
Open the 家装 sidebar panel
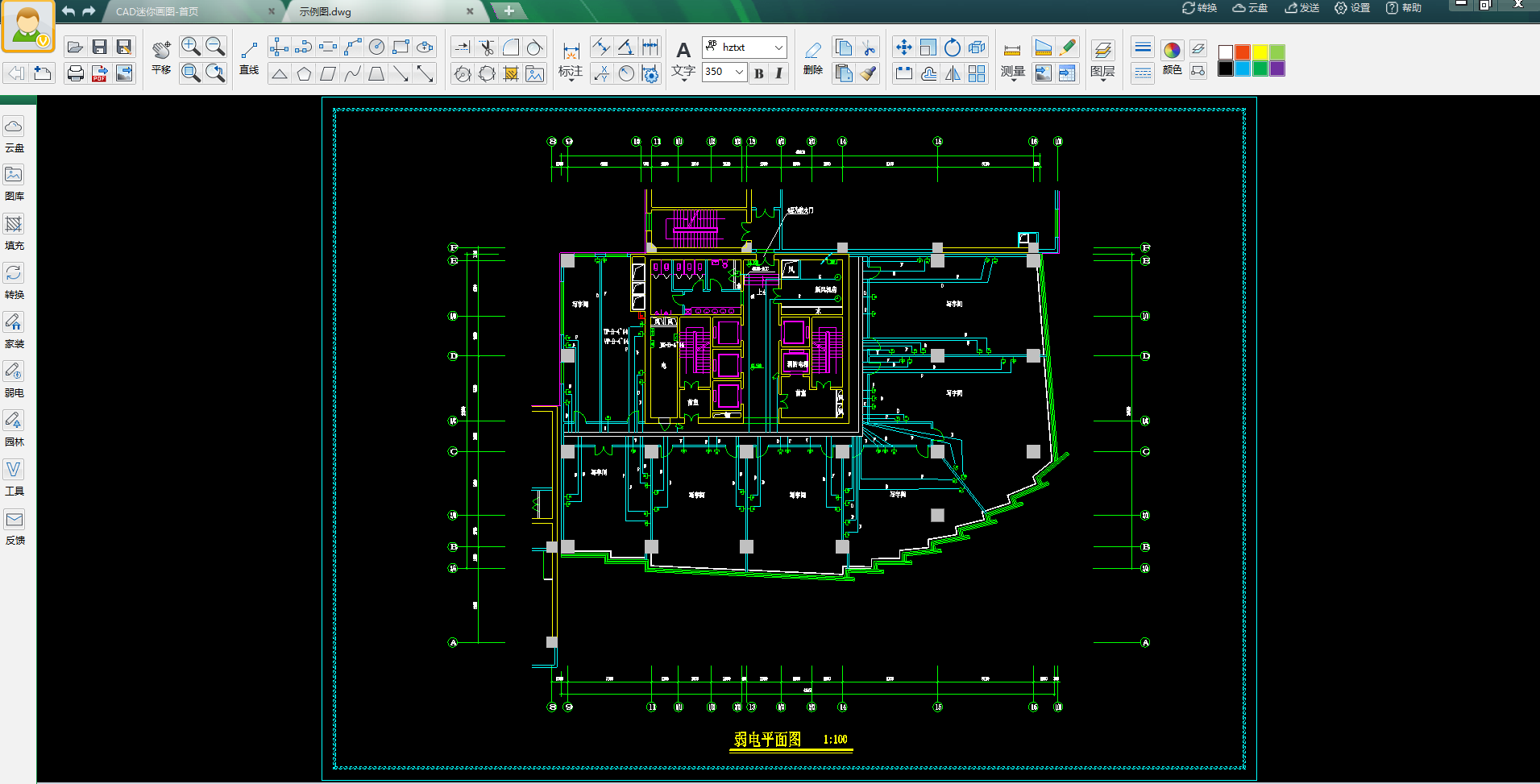click(14, 331)
